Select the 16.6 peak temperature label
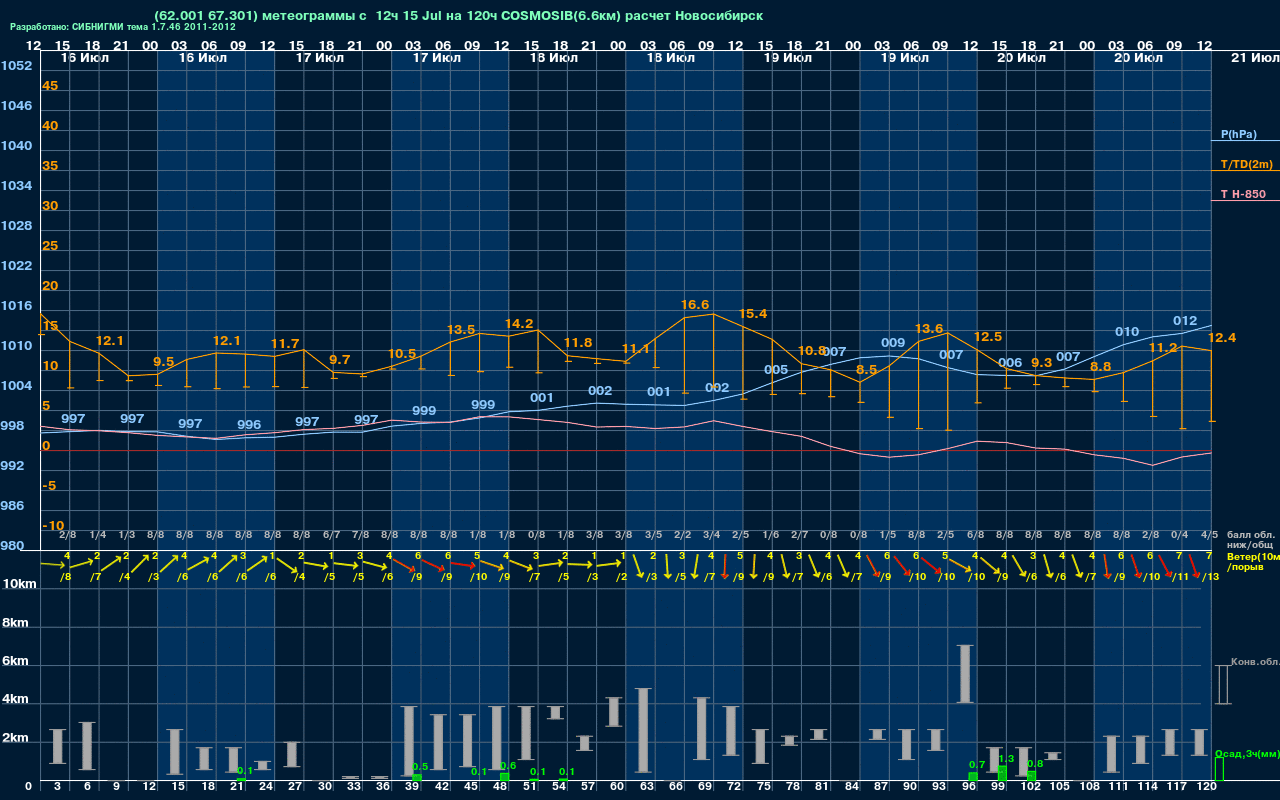The height and width of the screenshot is (800, 1280). [x=694, y=305]
